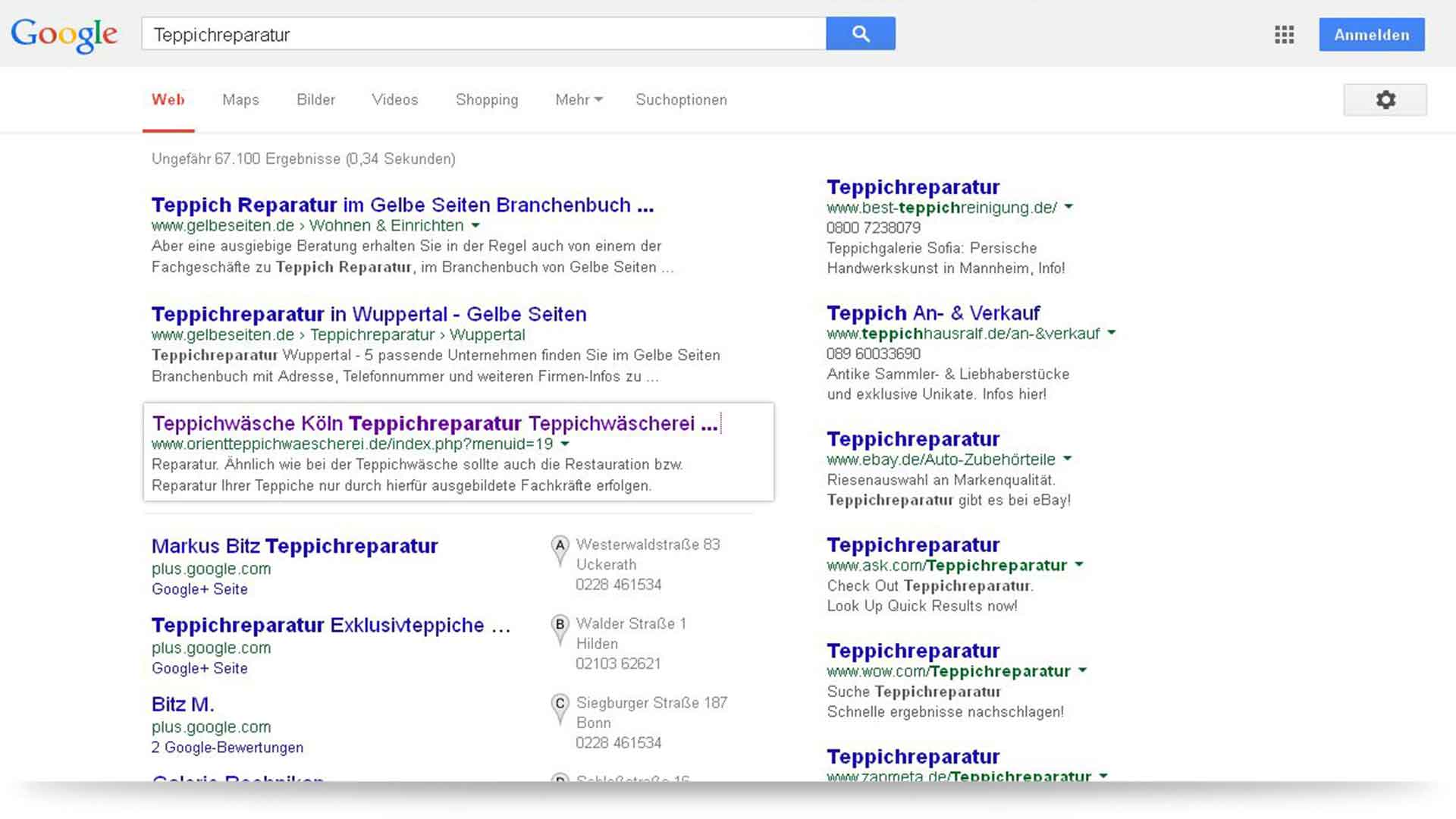
Task: Open the ask.com Teppichreparatur ad title
Action: click(x=913, y=544)
